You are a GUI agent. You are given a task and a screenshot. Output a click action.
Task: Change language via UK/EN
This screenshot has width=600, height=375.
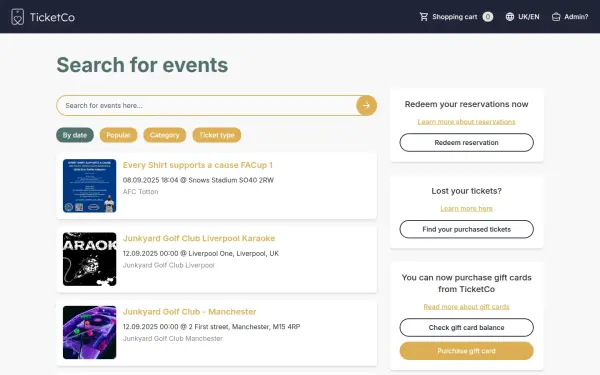pyautogui.click(x=528, y=17)
